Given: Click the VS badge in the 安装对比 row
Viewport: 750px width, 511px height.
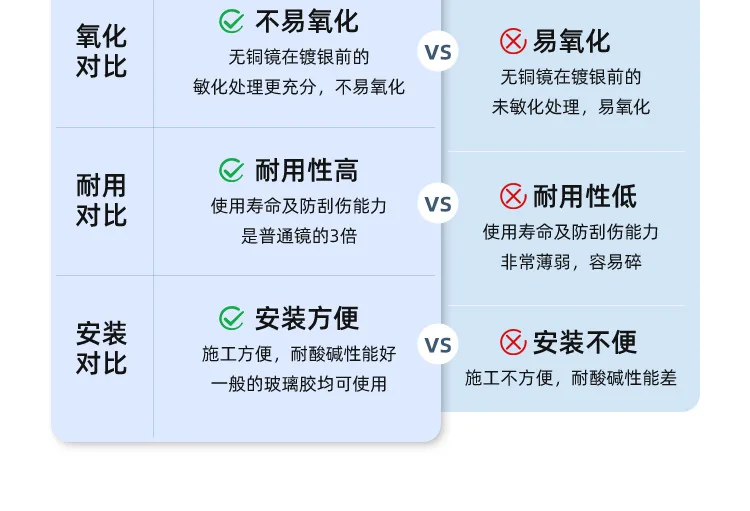Looking at the screenshot, I should coord(438,344).
